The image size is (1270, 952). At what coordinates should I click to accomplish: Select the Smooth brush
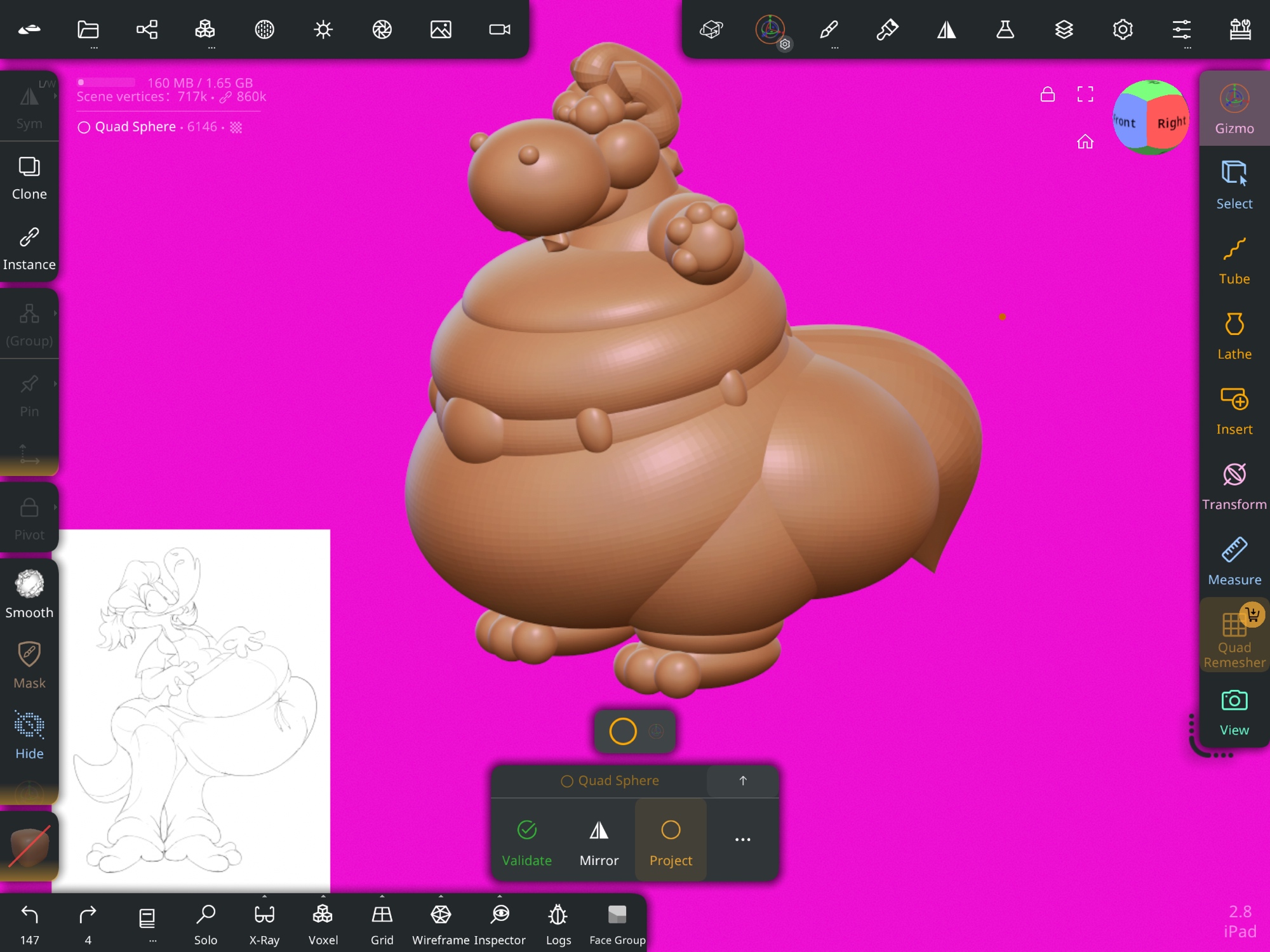tap(29, 594)
